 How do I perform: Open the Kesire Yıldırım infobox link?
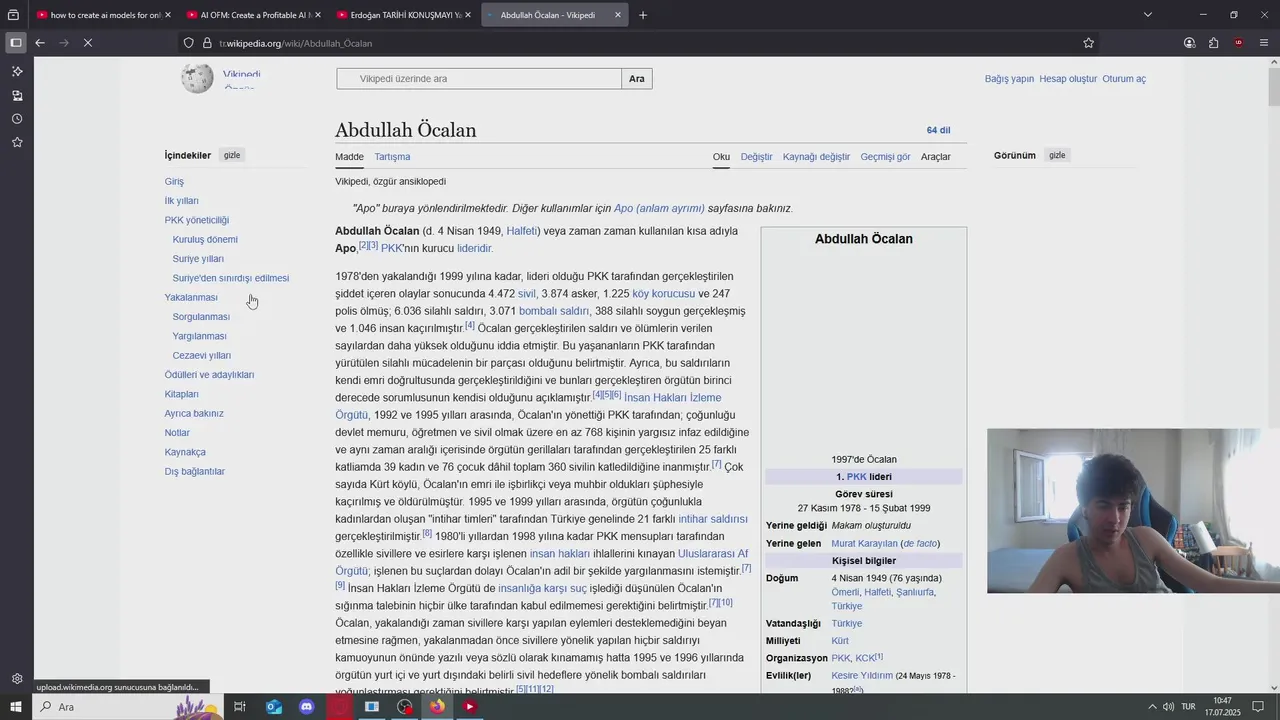click(862, 676)
